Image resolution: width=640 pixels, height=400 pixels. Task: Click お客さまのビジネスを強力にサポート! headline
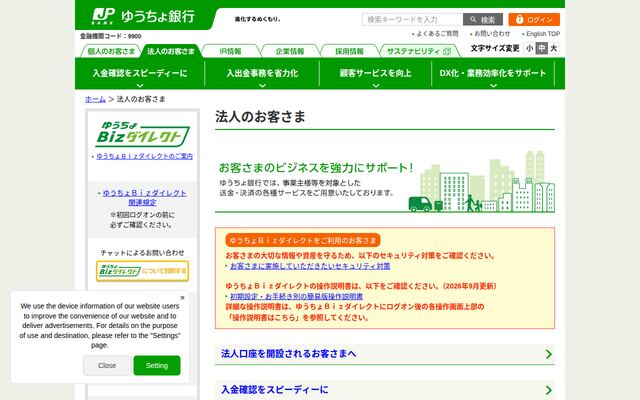point(316,167)
